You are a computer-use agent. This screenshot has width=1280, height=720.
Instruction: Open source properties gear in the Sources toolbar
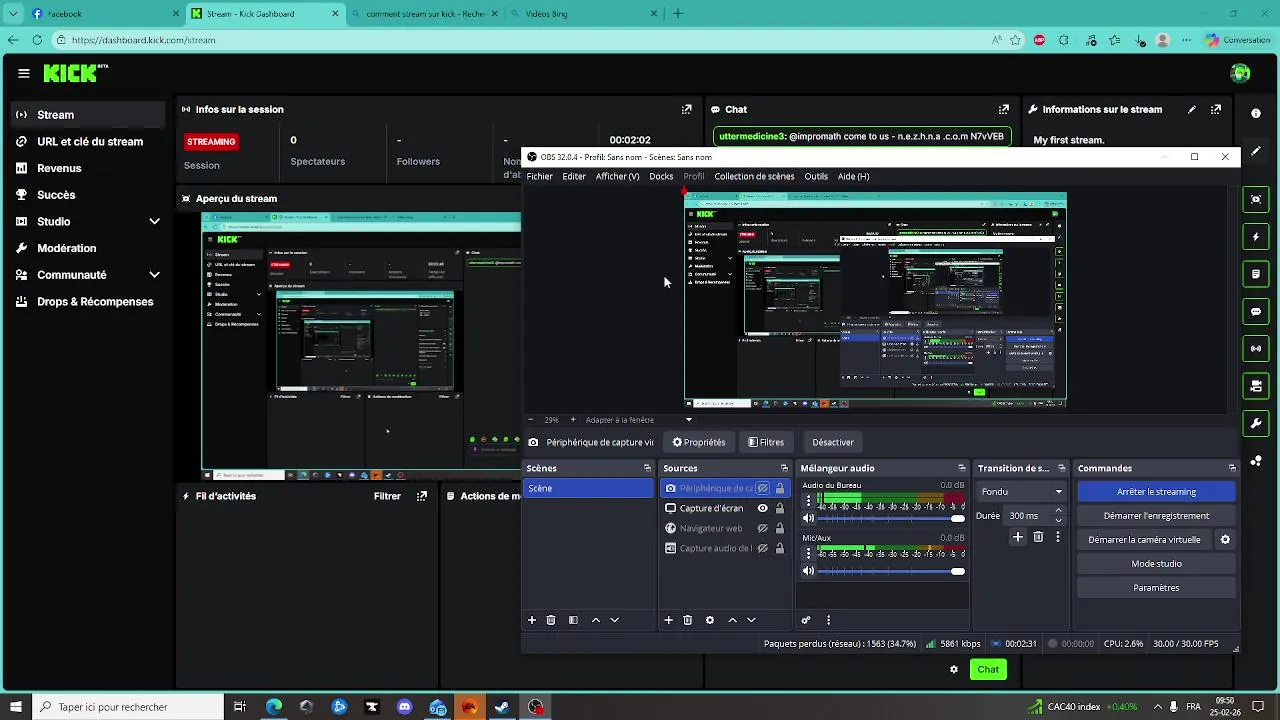click(710, 620)
